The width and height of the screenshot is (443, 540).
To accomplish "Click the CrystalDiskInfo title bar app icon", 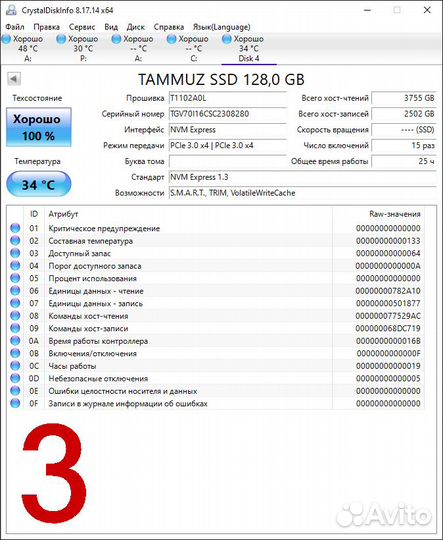I will tap(11, 10).
